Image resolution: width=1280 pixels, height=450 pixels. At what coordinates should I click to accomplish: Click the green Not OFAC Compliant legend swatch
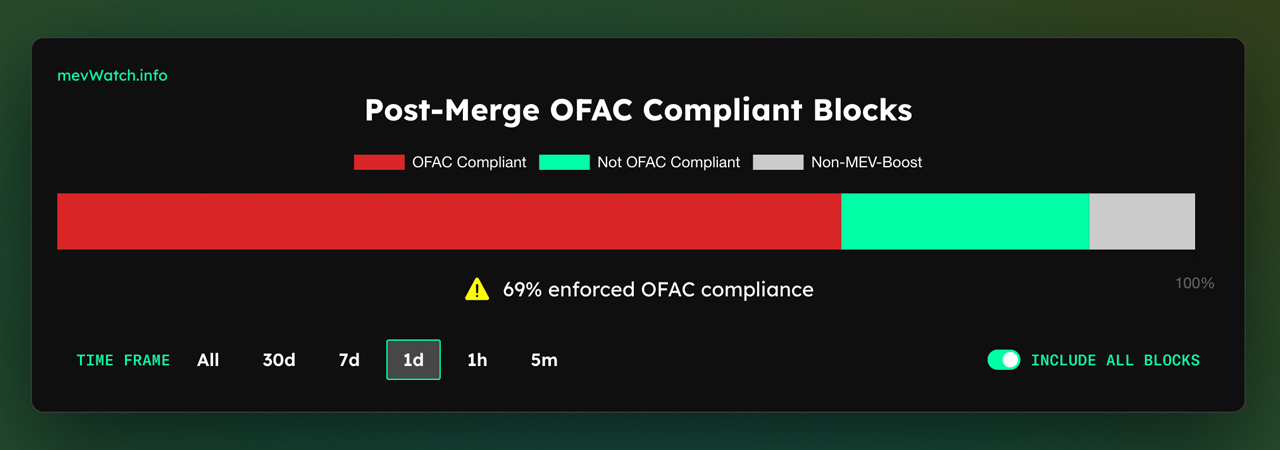pyautogui.click(x=564, y=162)
